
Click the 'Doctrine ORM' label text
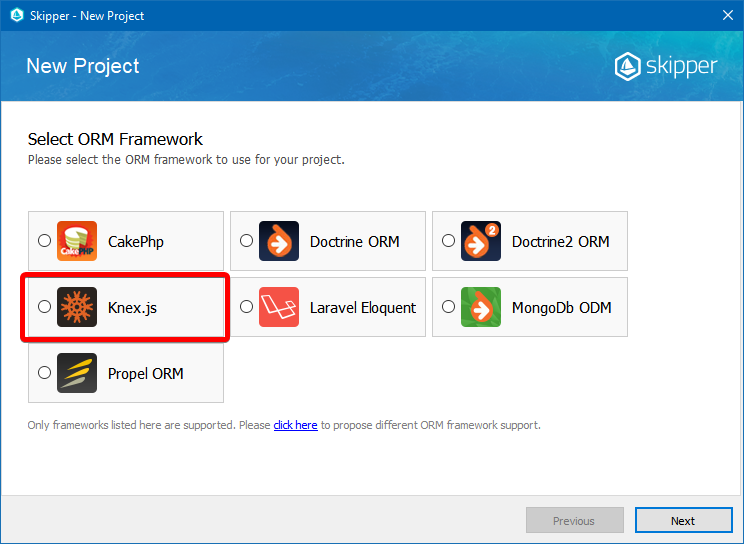[354, 242]
